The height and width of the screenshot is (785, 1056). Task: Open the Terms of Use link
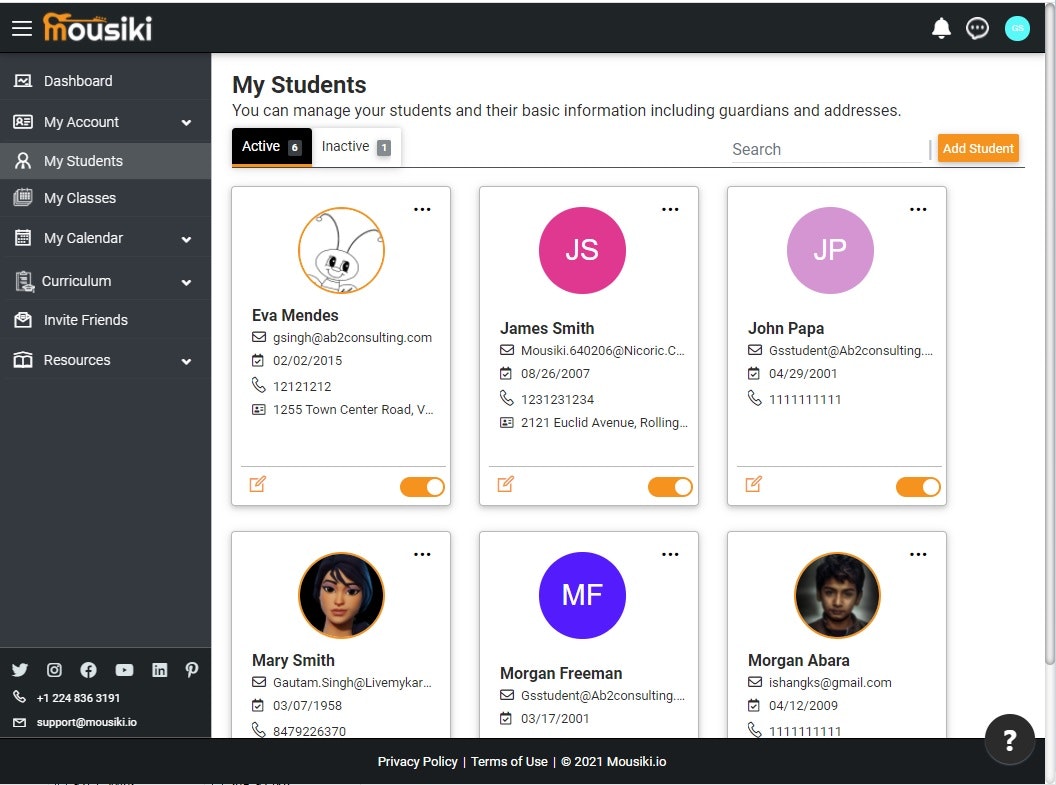pos(509,761)
